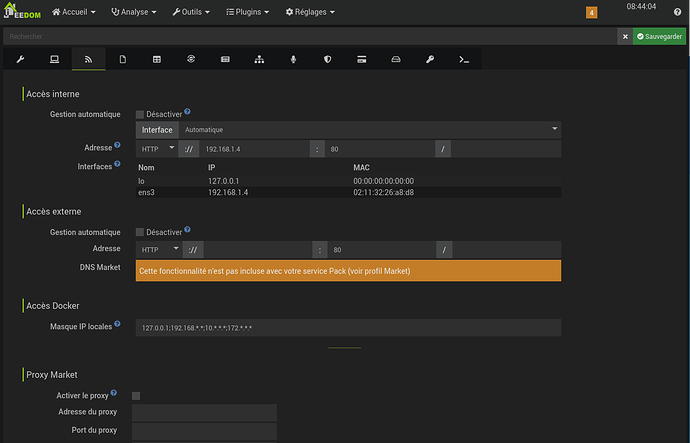Open the external address HTTP protocol dropdown
The height and width of the screenshot is (443, 690).
[157, 249]
